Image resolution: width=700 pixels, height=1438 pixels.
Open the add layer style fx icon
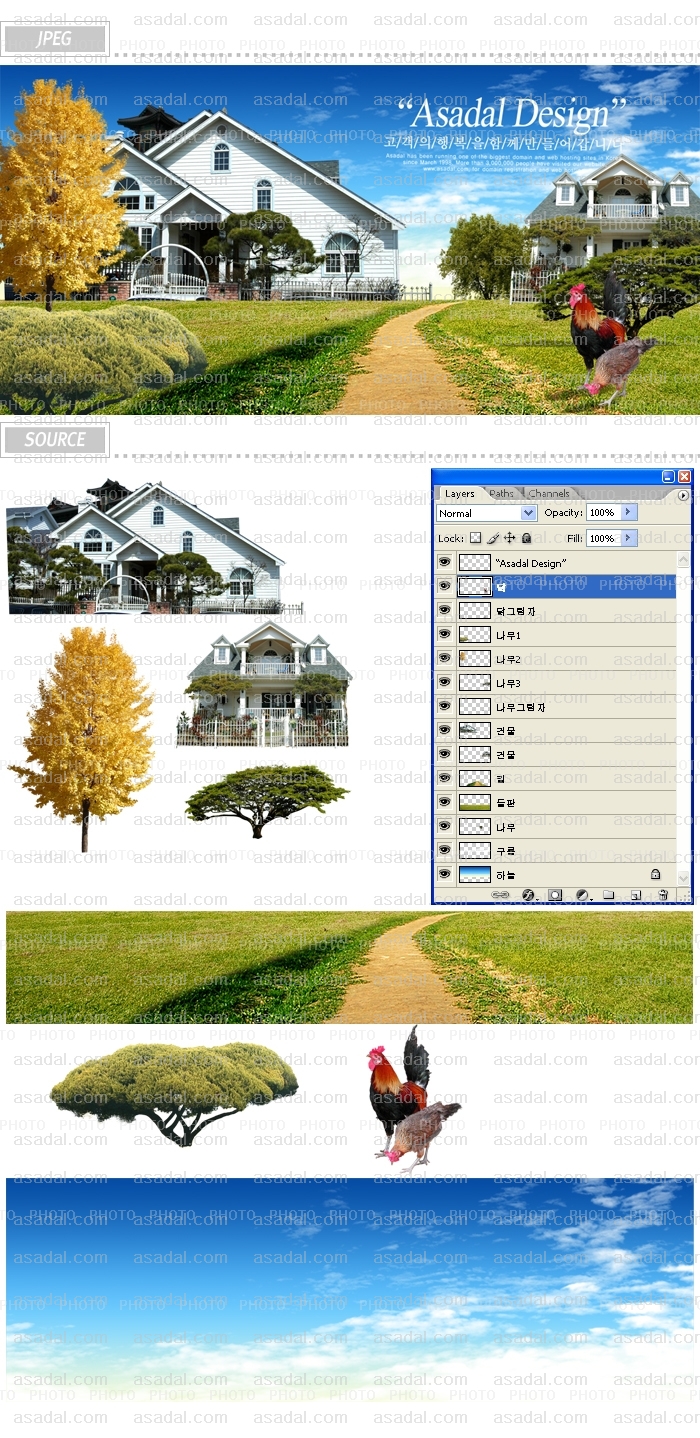pyautogui.click(x=528, y=895)
